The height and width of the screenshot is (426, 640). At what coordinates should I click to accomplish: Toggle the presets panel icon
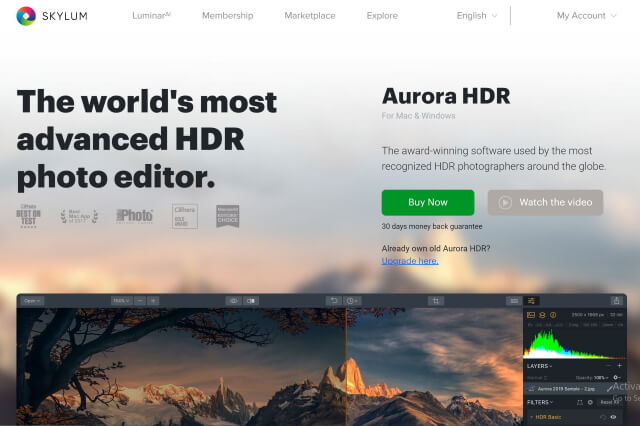(514, 301)
